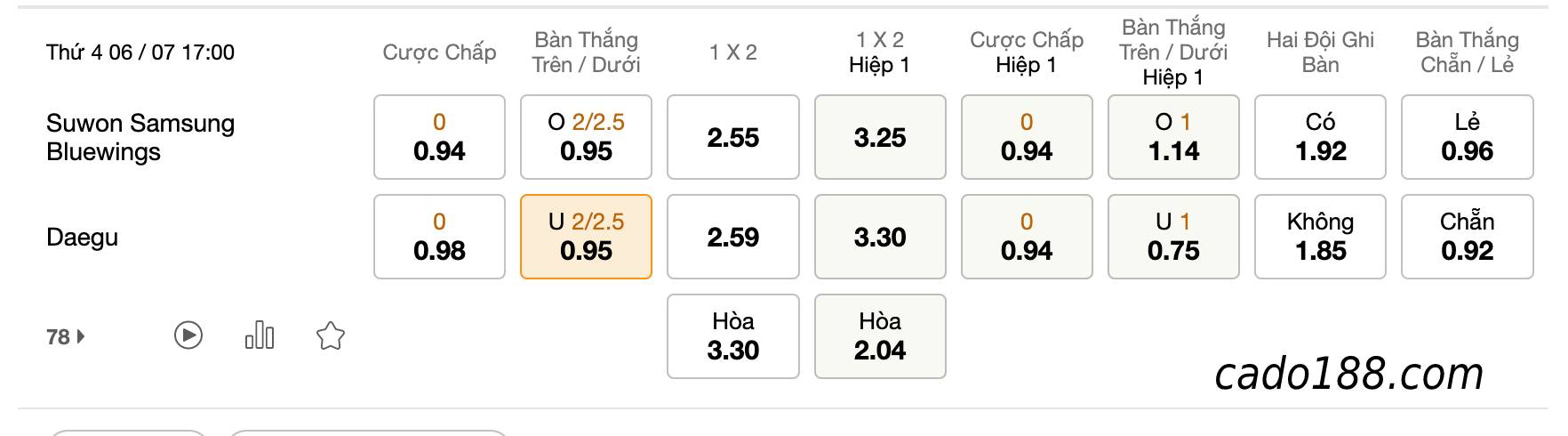The height and width of the screenshot is (436, 1568).
Task: Choose first half Suwon 1X2 odds 3.25
Action: pos(880,137)
